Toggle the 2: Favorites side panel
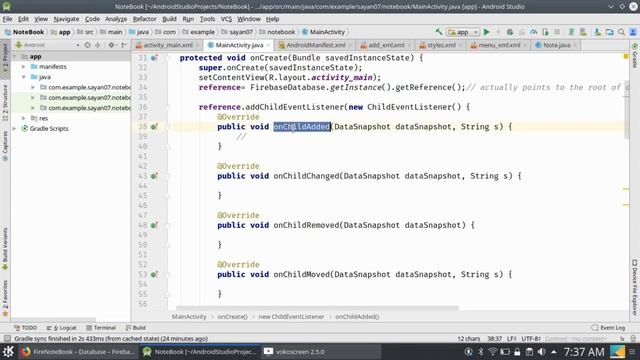 [x=5, y=298]
